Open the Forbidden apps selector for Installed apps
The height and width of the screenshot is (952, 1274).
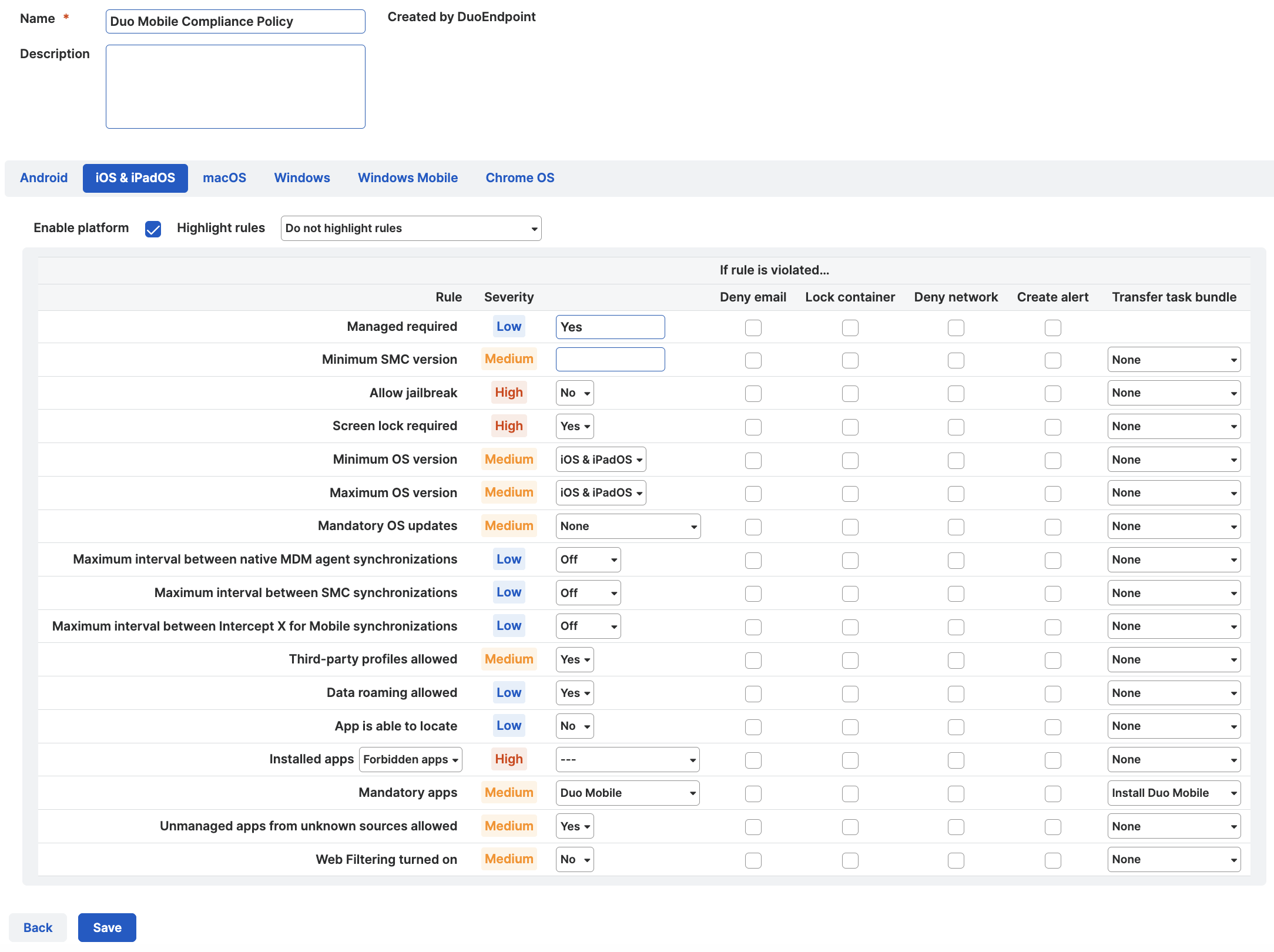click(410, 759)
